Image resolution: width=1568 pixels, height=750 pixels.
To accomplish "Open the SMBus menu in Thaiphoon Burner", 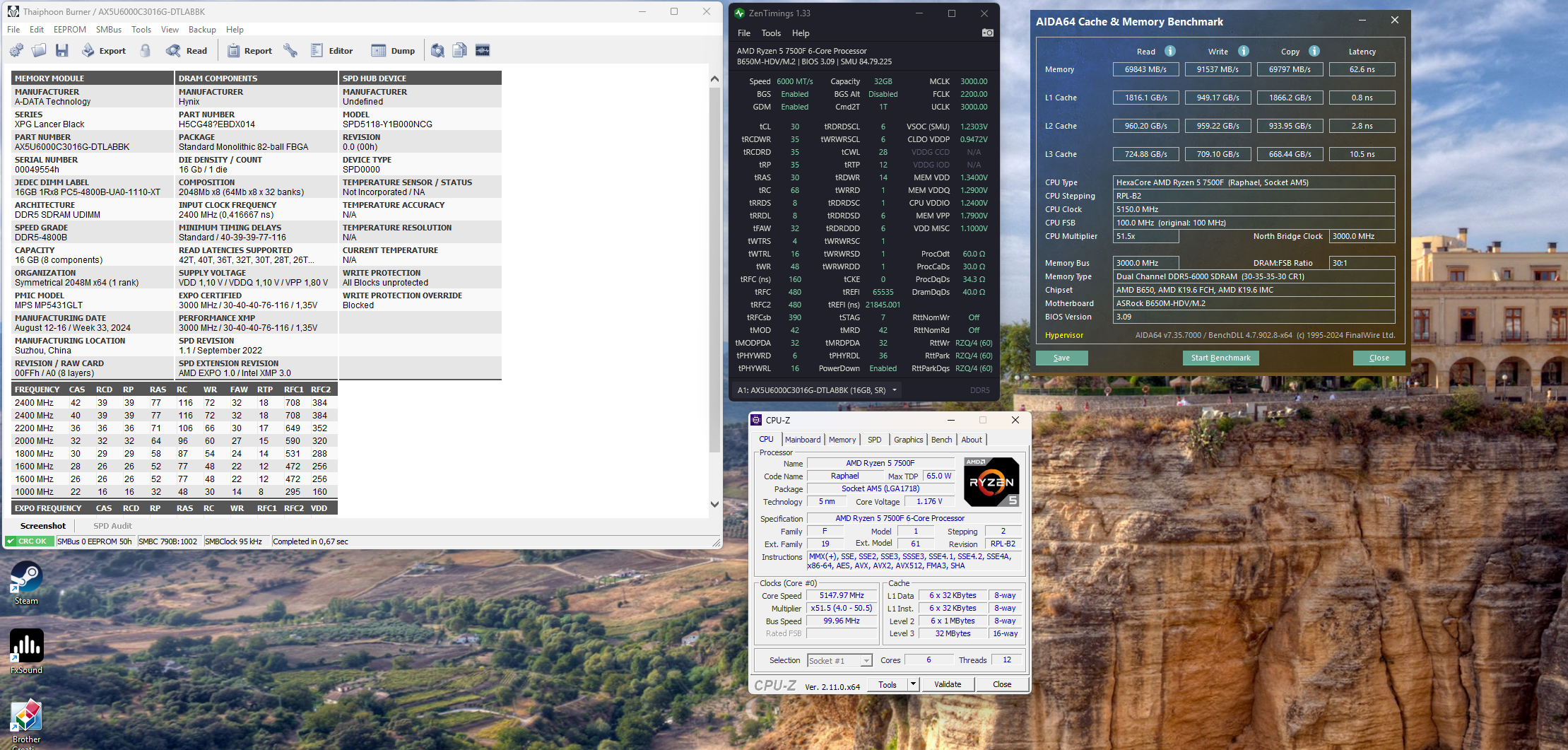I will [x=109, y=30].
